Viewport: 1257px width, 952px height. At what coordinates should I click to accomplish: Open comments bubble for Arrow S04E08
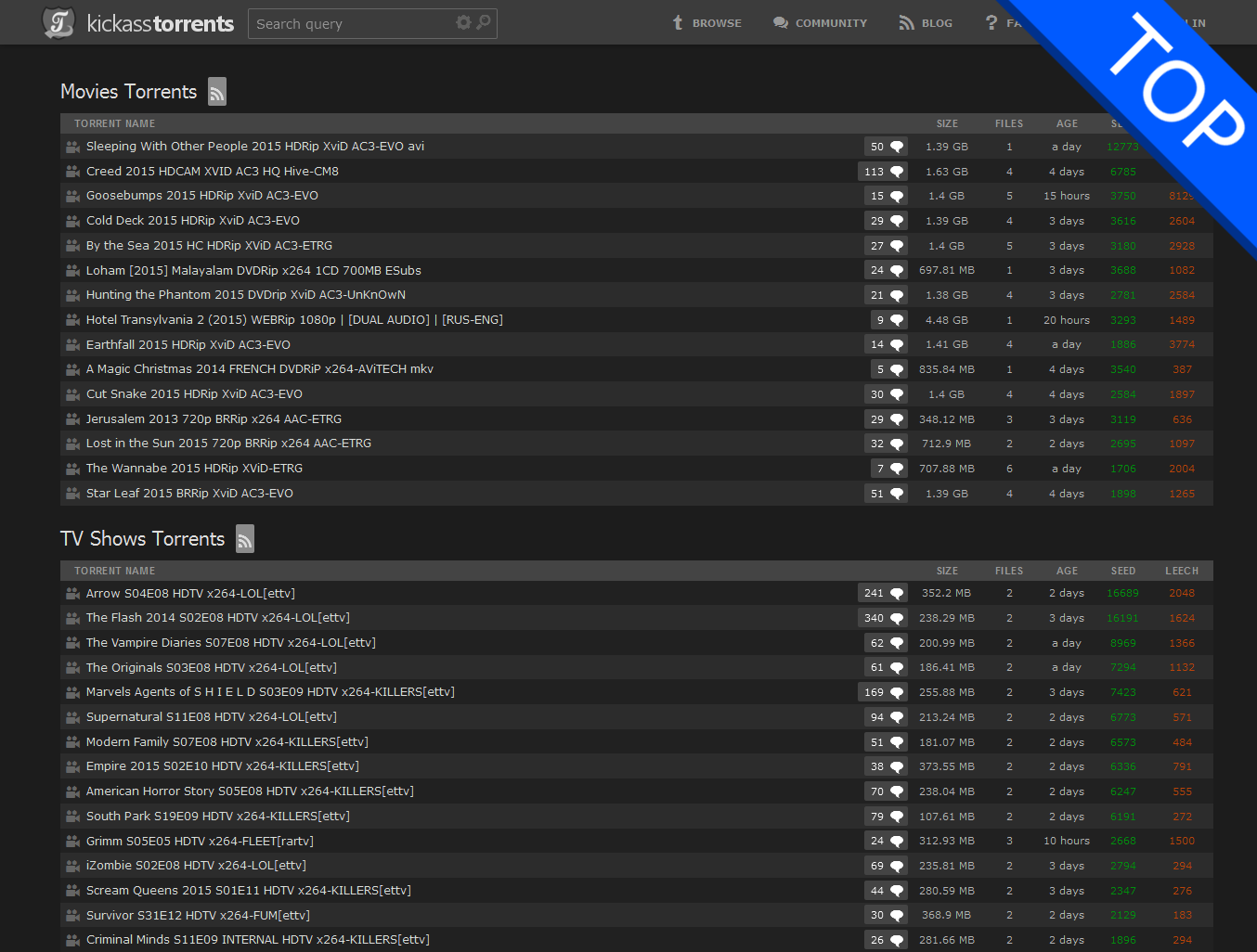[x=882, y=593]
